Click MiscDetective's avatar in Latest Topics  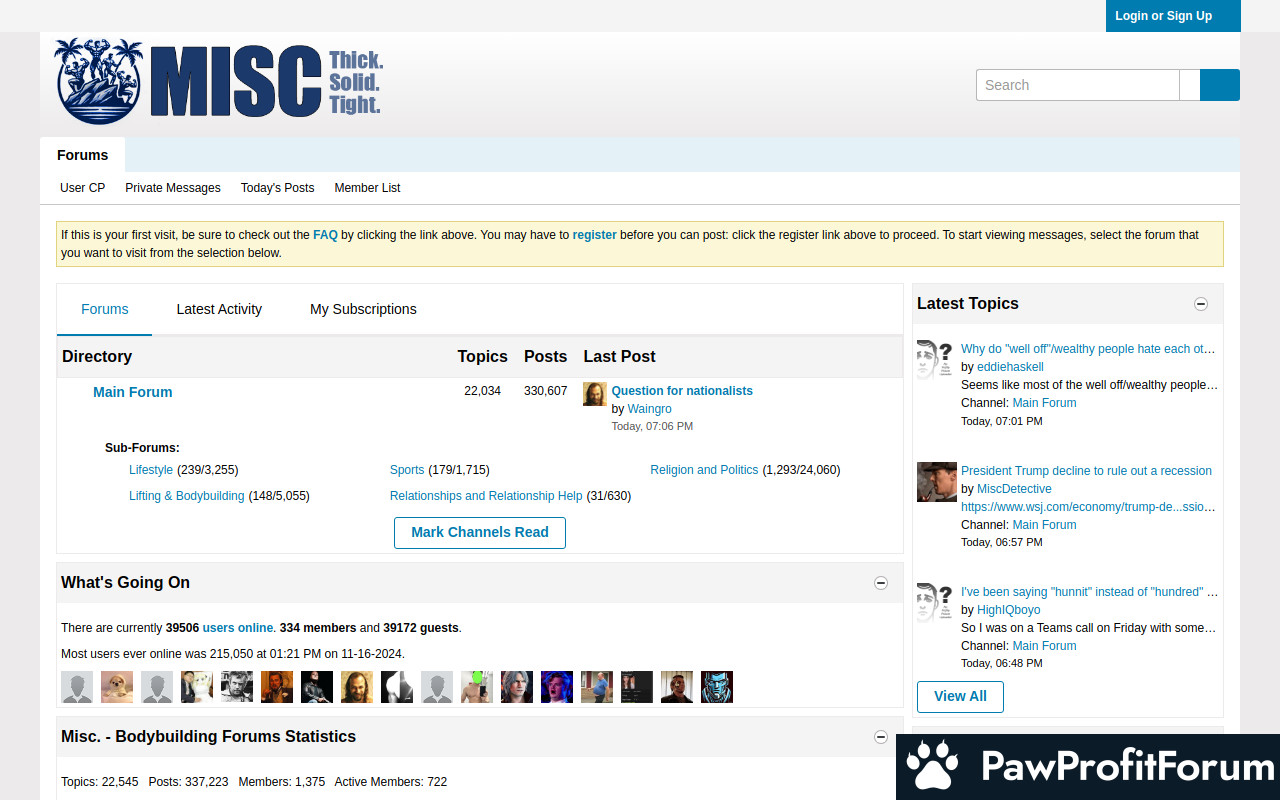[x=936, y=482]
